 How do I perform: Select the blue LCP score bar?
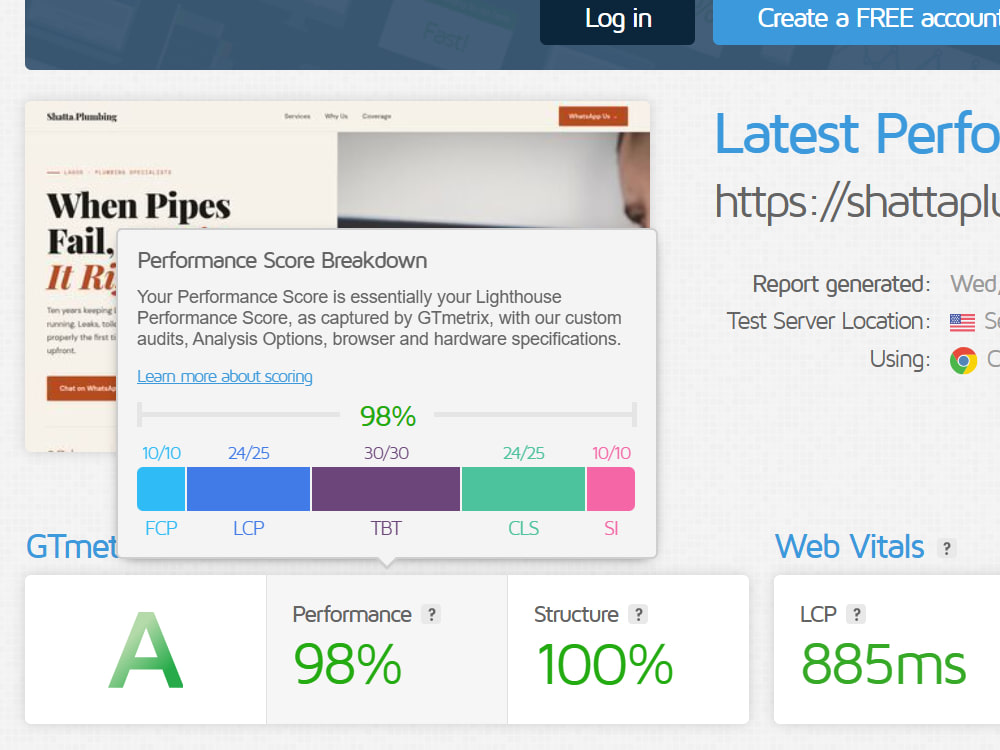pos(248,489)
